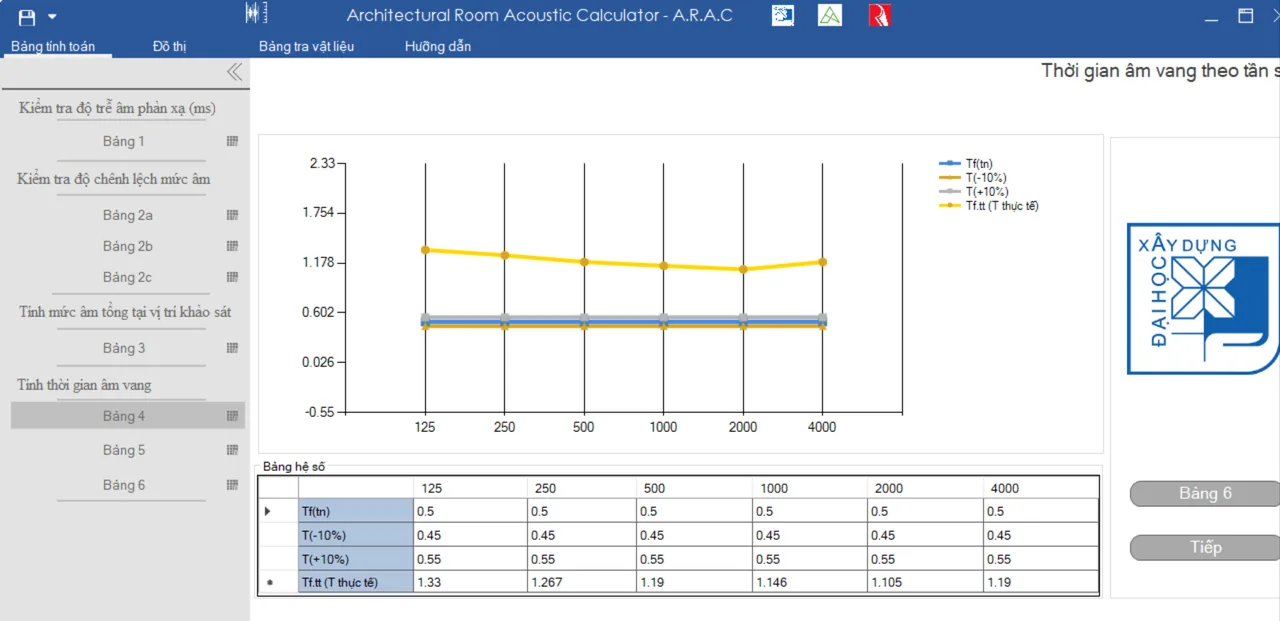This screenshot has width=1280, height=621.
Task: Open the Bảng tra vật liệu tab
Action: (x=306, y=47)
